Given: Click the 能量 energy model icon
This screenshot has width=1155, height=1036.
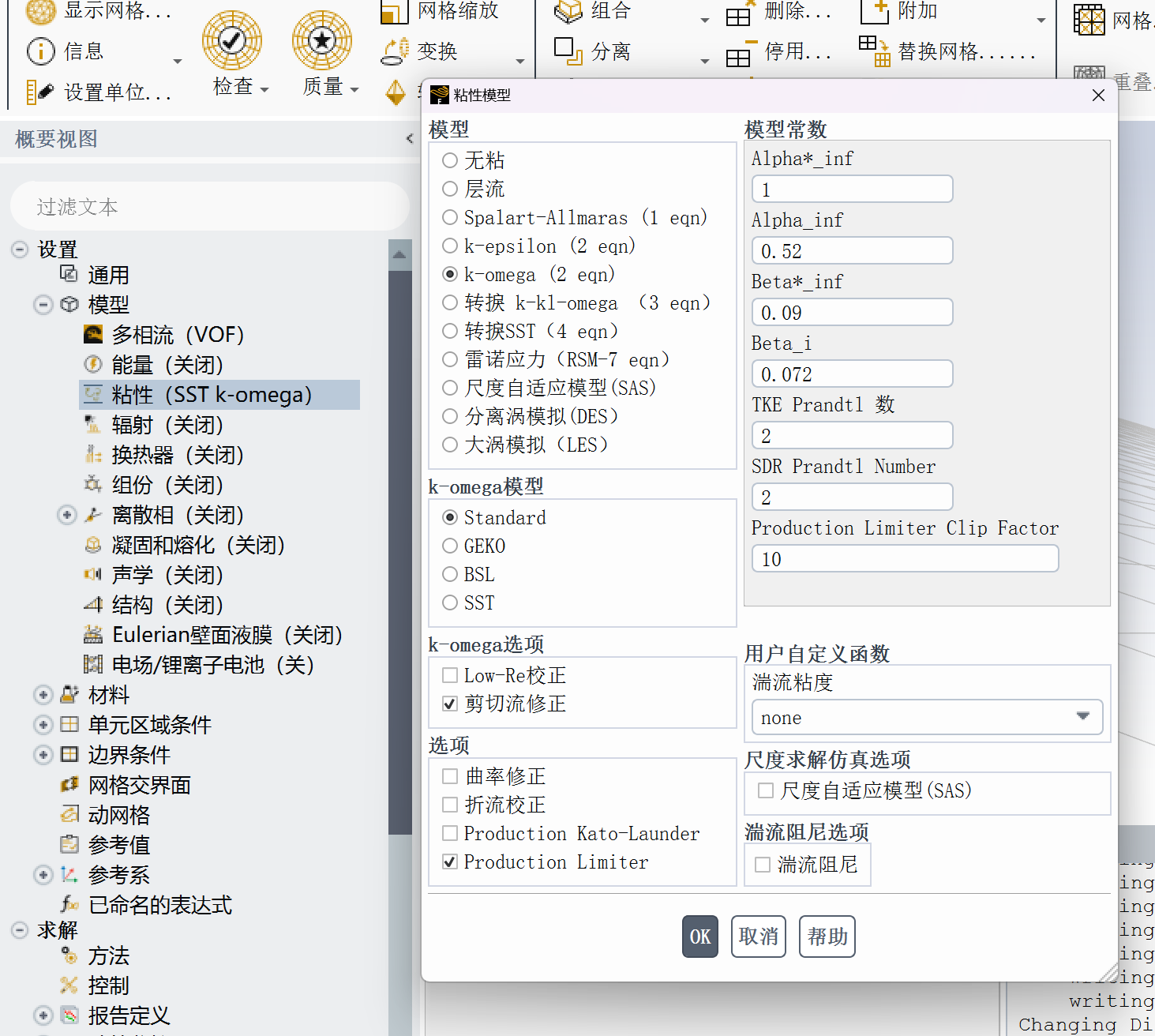Looking at the screenshot, I should click(x=93, y=364).
